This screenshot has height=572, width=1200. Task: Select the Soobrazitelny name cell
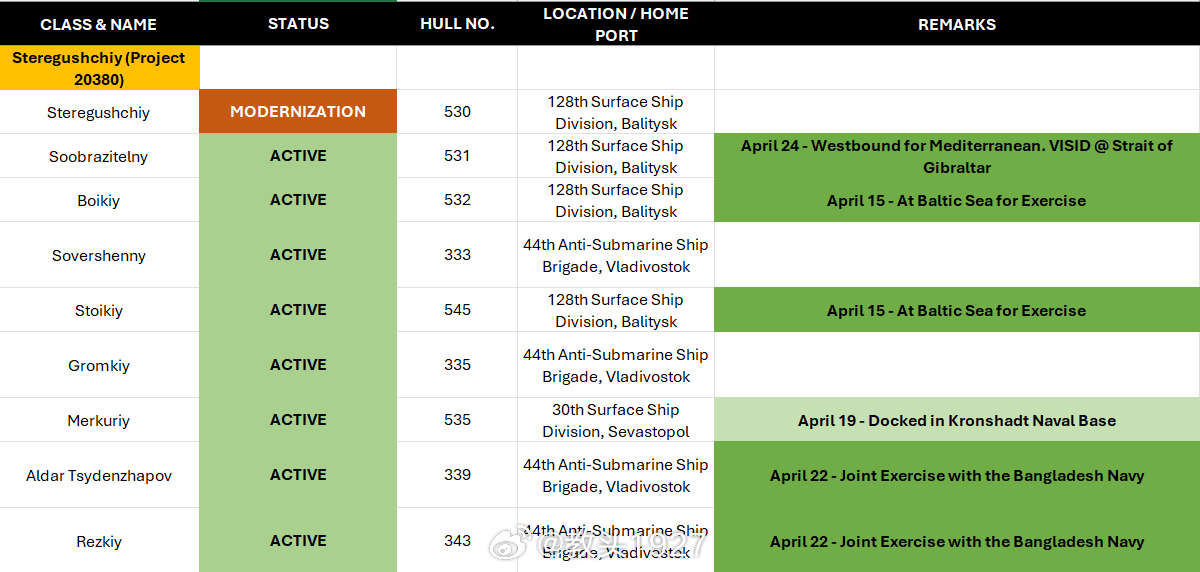(99, 156)
